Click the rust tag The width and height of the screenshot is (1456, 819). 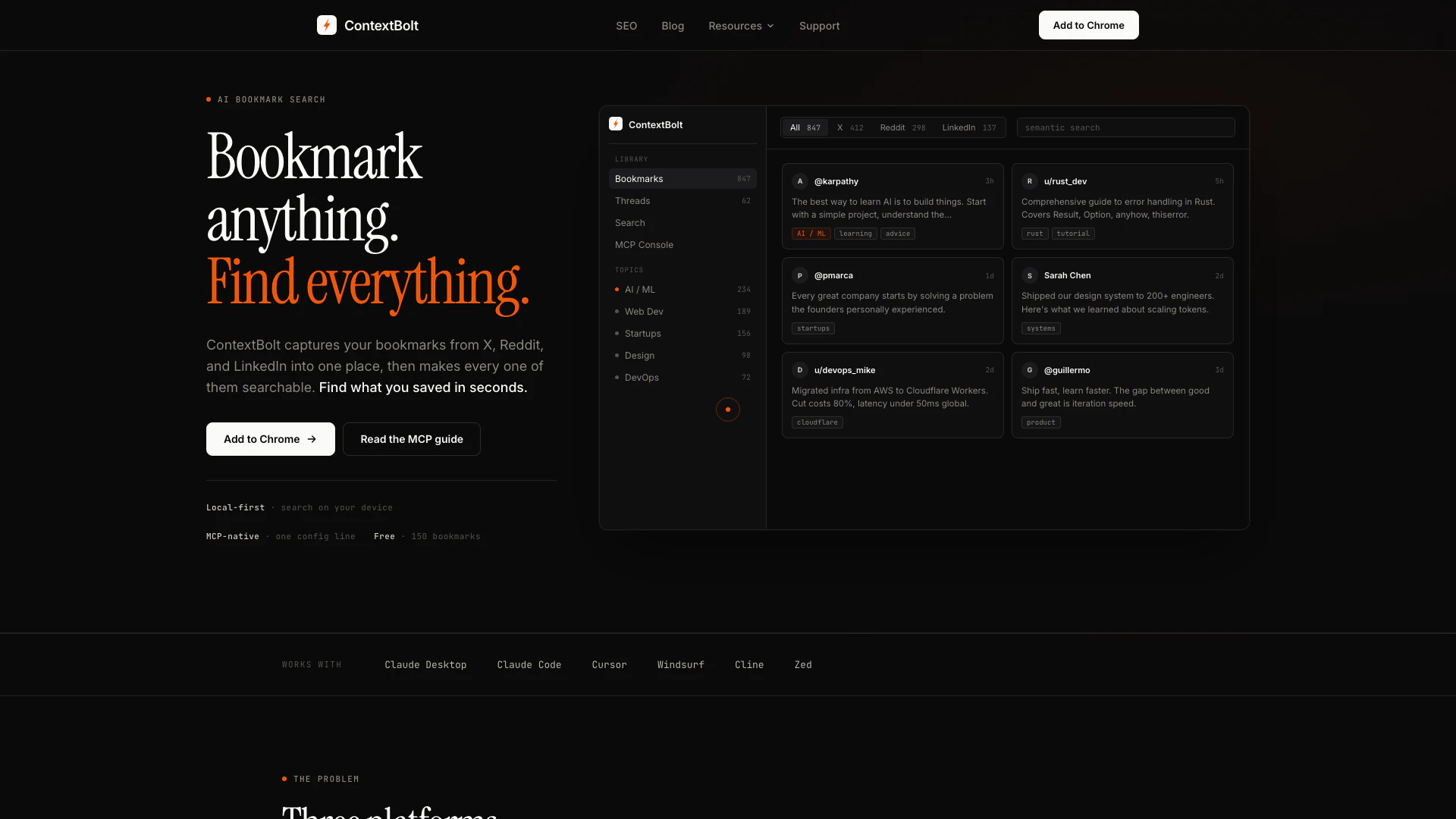(1034, 234)
